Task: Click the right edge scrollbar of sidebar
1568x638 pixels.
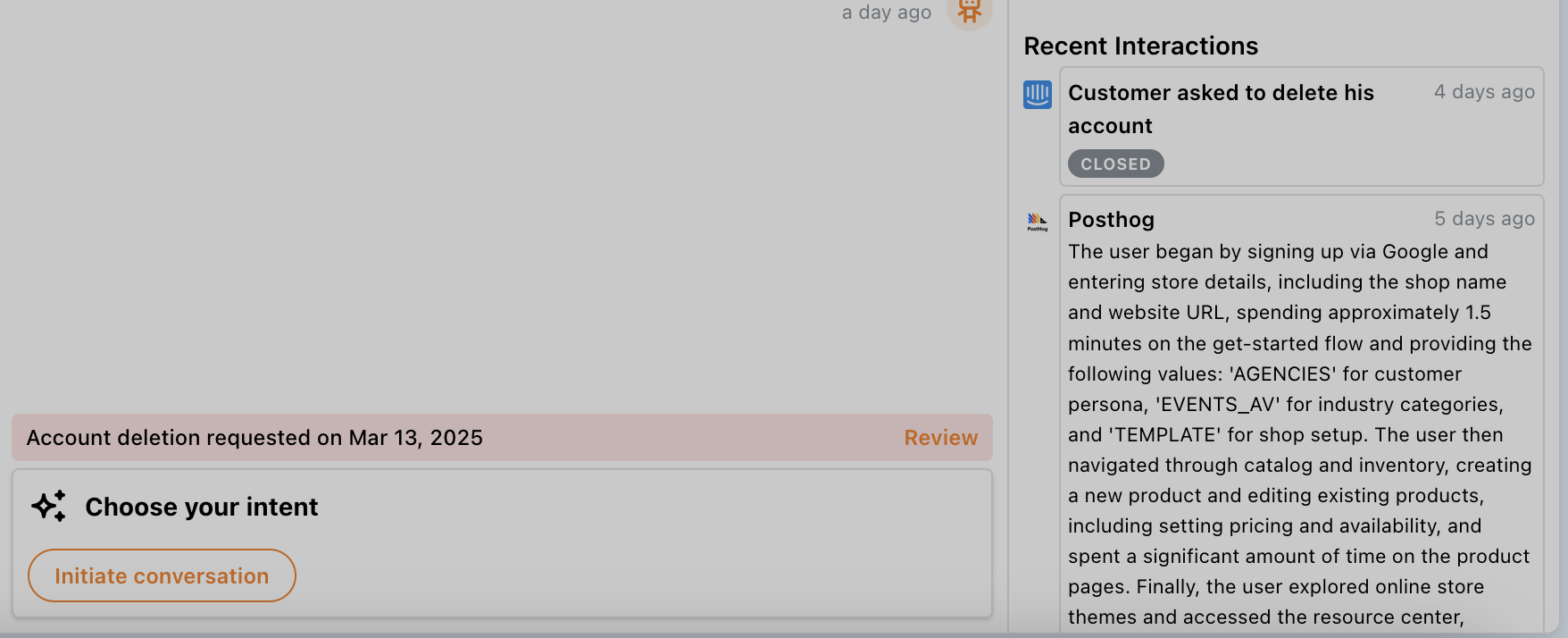Action: [x=1562, y=313]
